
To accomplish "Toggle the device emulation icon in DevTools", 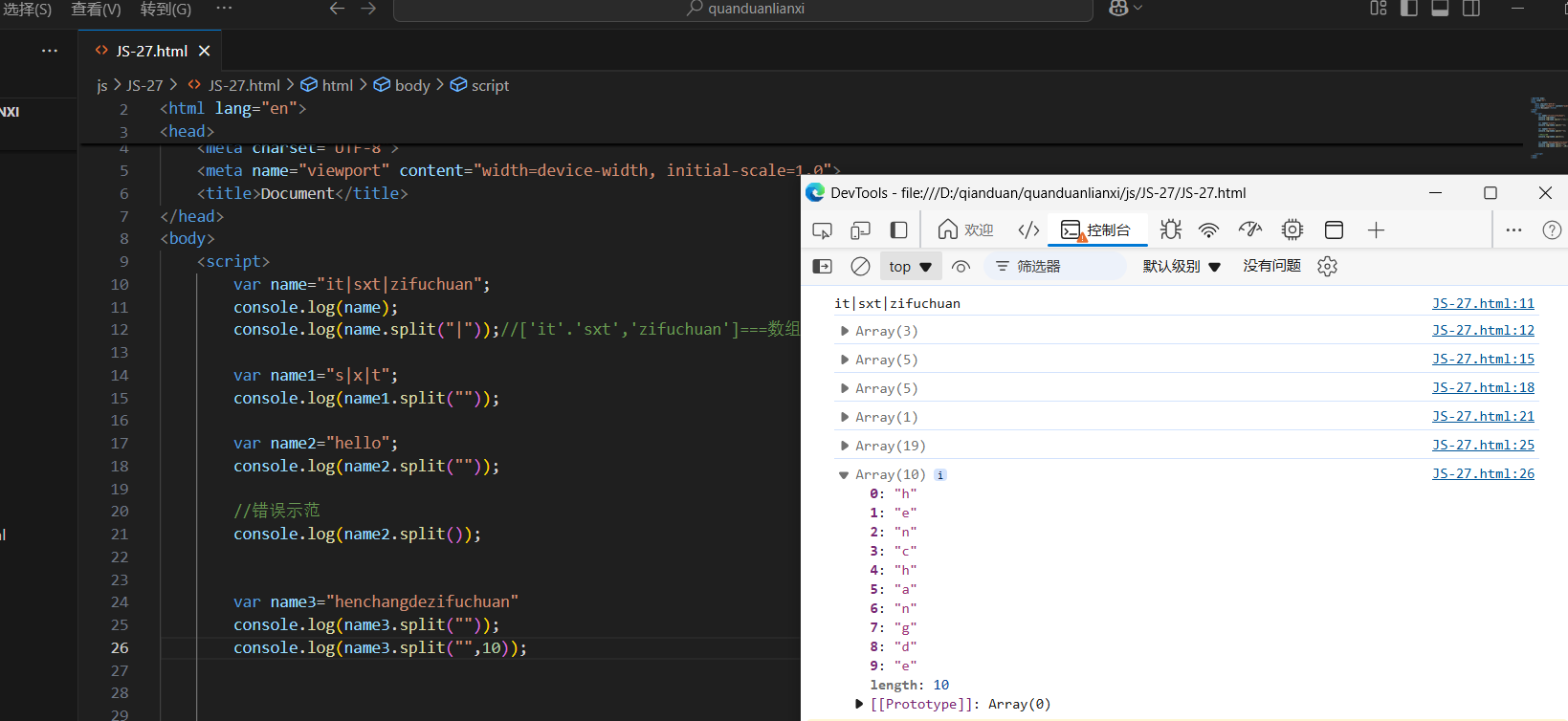I will coord(860,230).
